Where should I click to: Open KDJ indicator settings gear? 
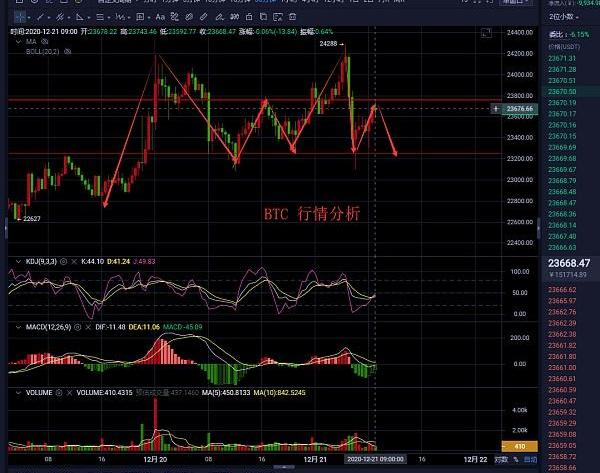(x=62, y=260)
